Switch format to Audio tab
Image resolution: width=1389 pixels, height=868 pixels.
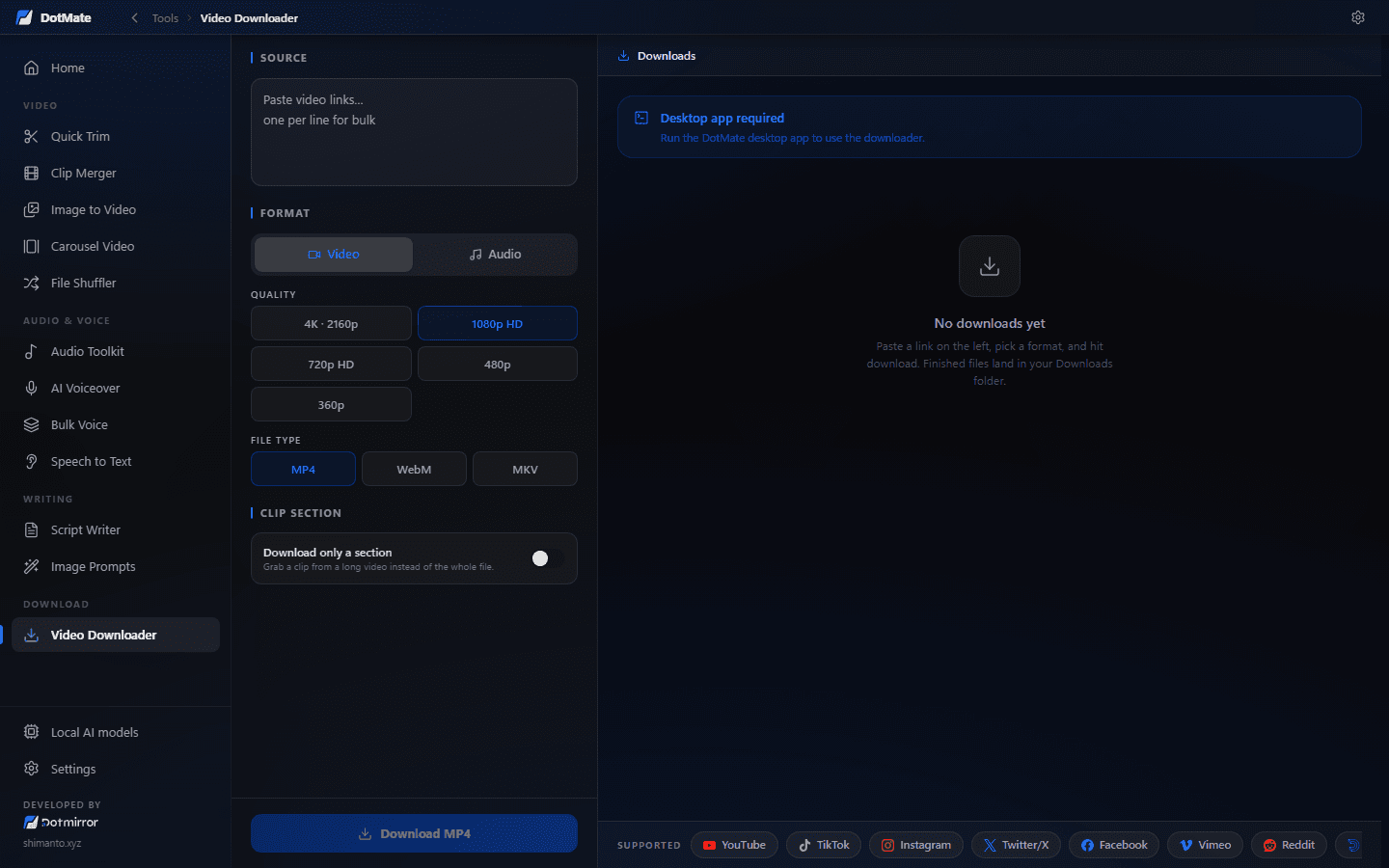pos(495,255)
